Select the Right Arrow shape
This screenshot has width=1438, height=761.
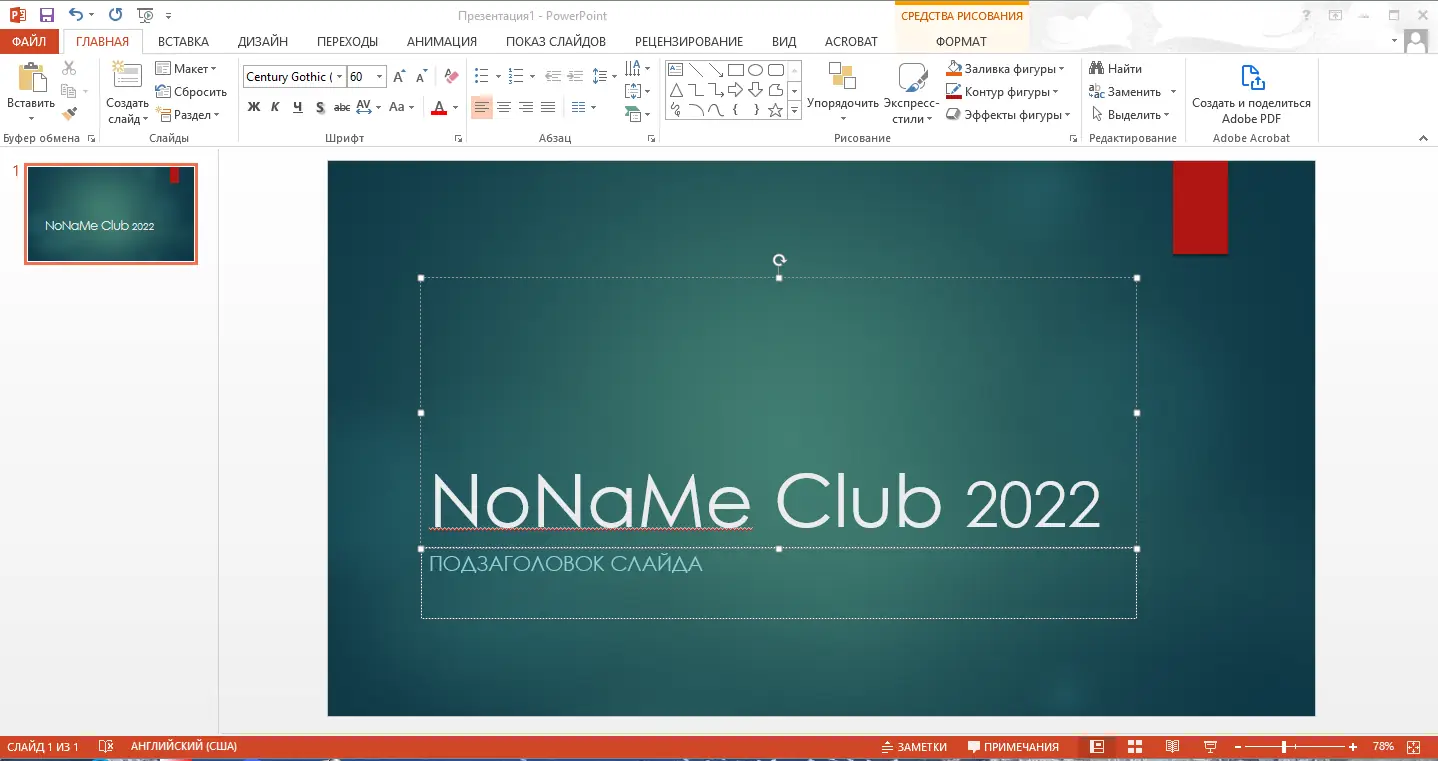click(x=736, y=90)
